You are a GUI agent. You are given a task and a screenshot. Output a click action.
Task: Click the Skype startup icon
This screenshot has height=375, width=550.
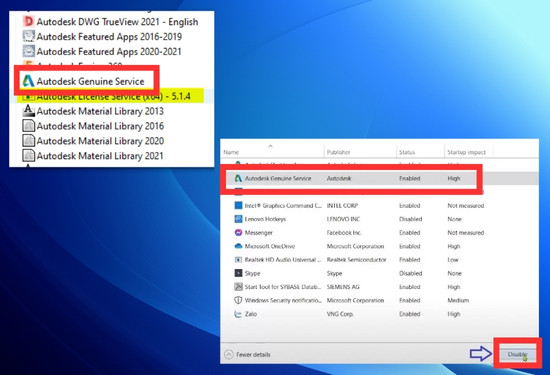238,273
